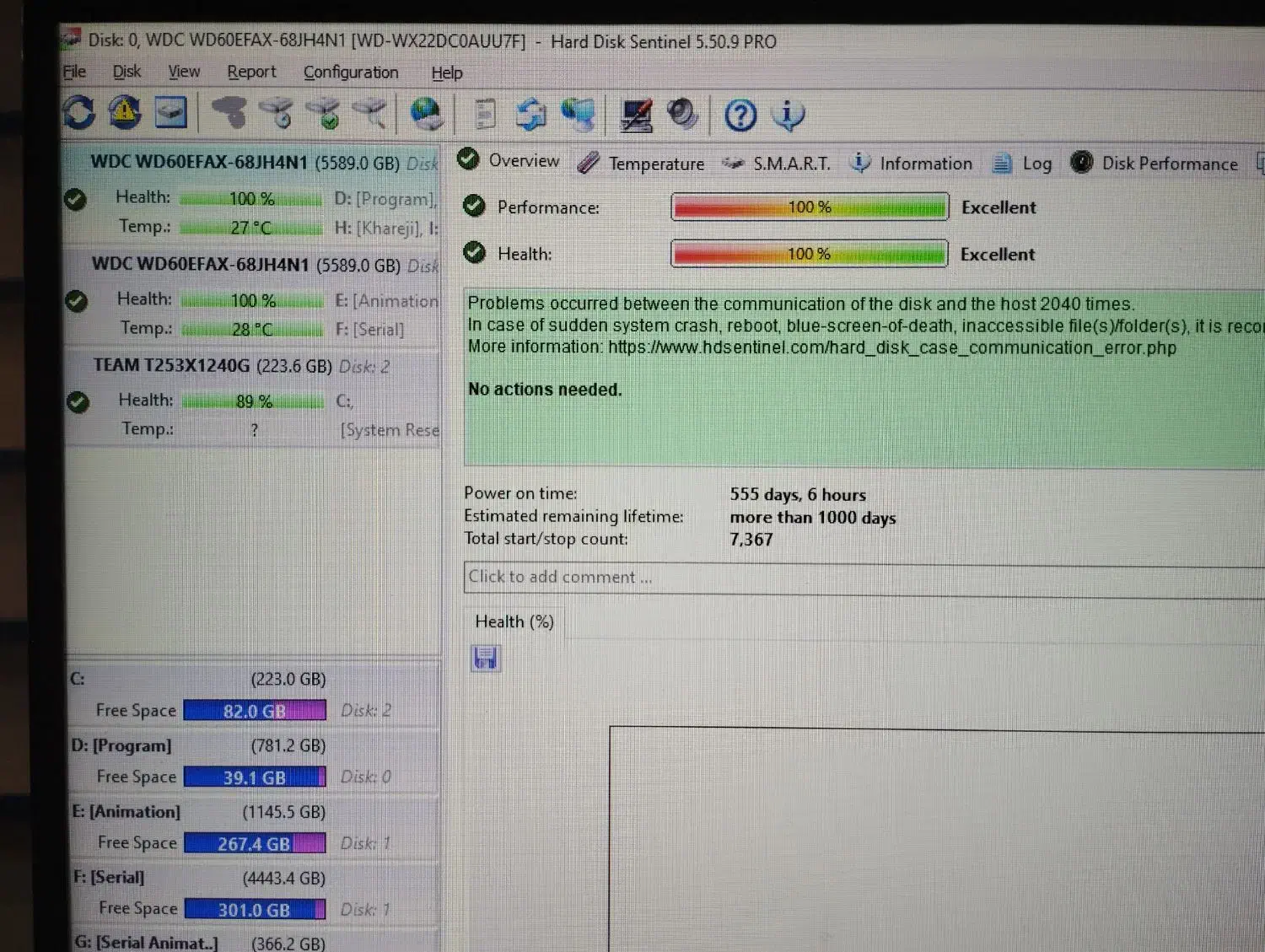Open the report document toolbar icon
This screenshot has width=1265, height=952.
485,115
